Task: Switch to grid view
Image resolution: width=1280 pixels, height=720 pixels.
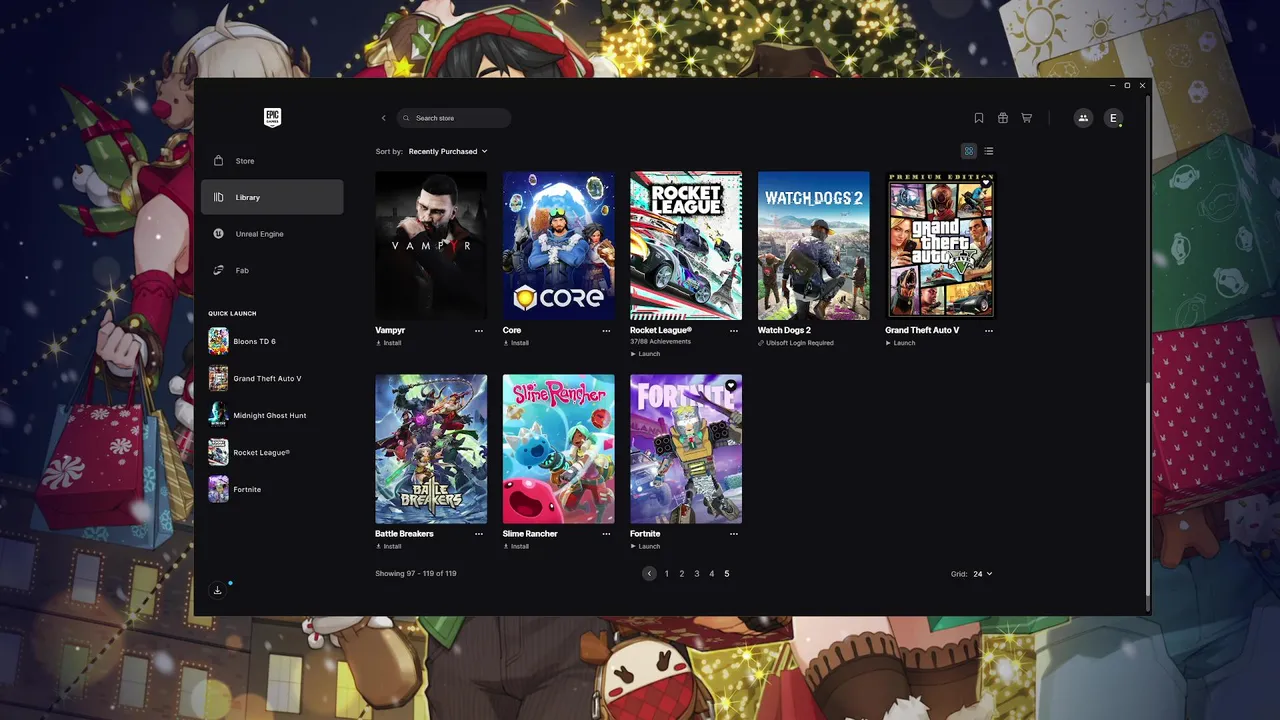Action: pos(968,151)
